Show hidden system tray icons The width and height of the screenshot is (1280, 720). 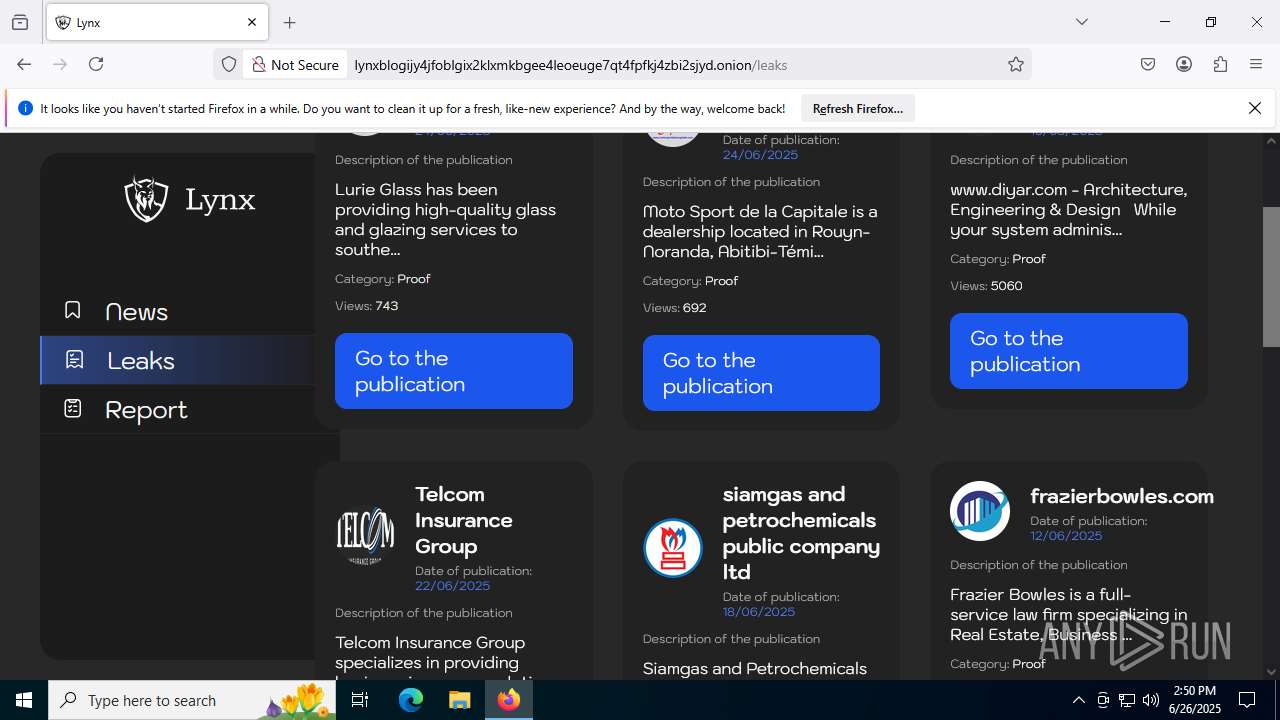(1078, 700)
